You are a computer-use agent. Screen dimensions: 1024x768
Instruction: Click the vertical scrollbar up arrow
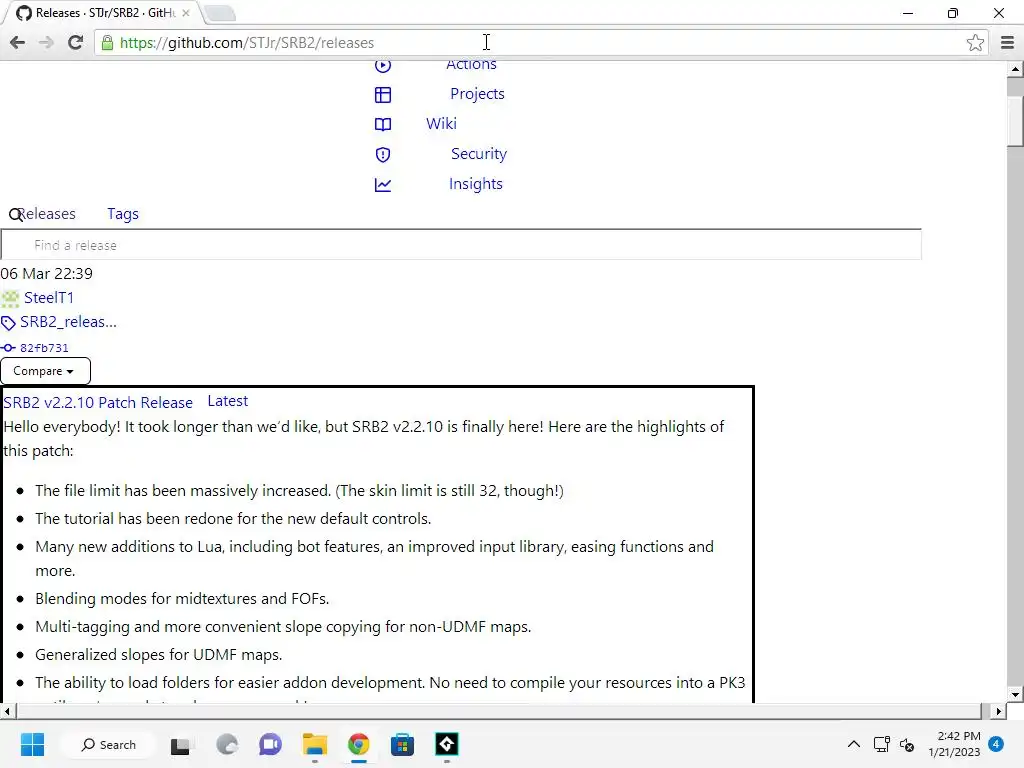coord(1015,69)
